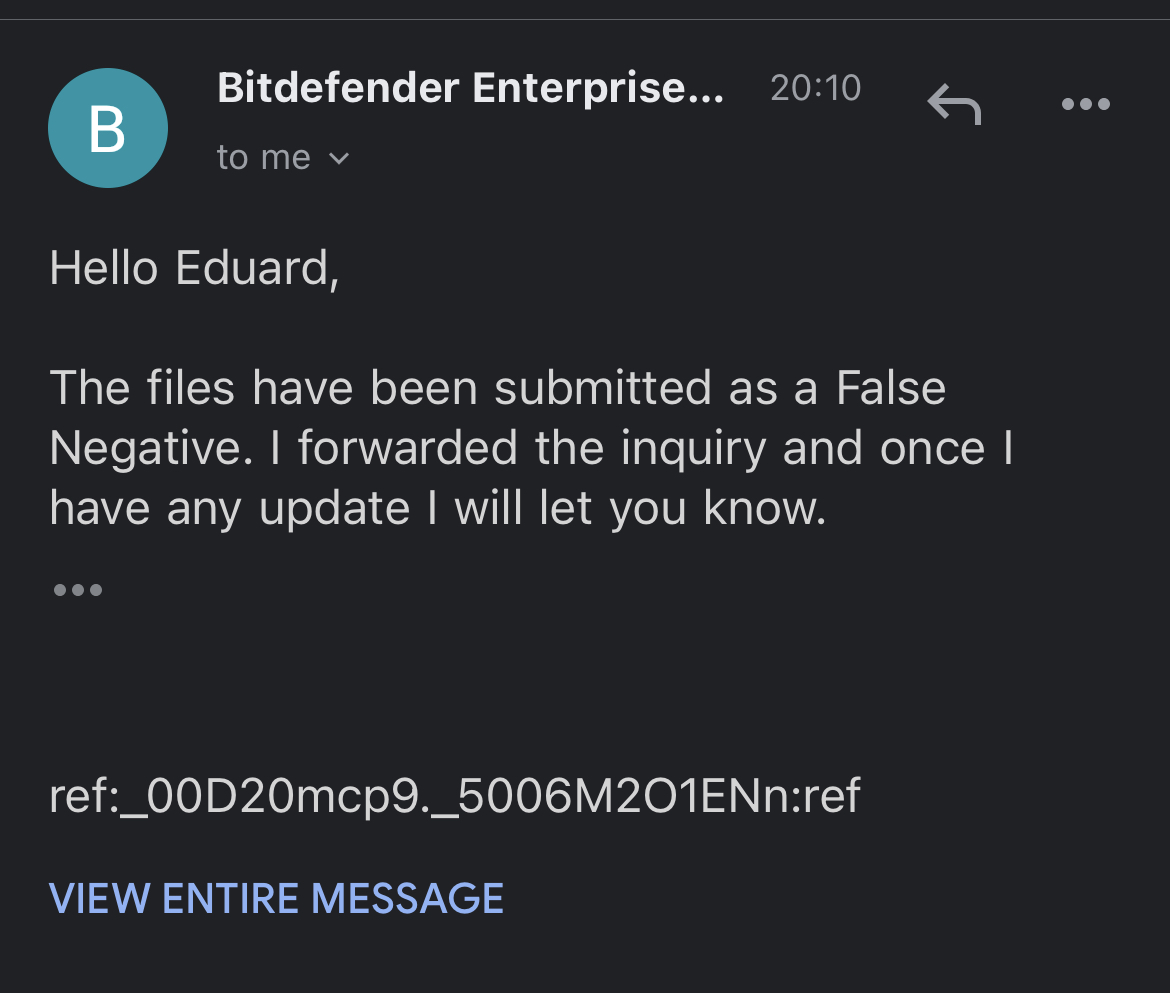Click the reply arrow icon

954,104
